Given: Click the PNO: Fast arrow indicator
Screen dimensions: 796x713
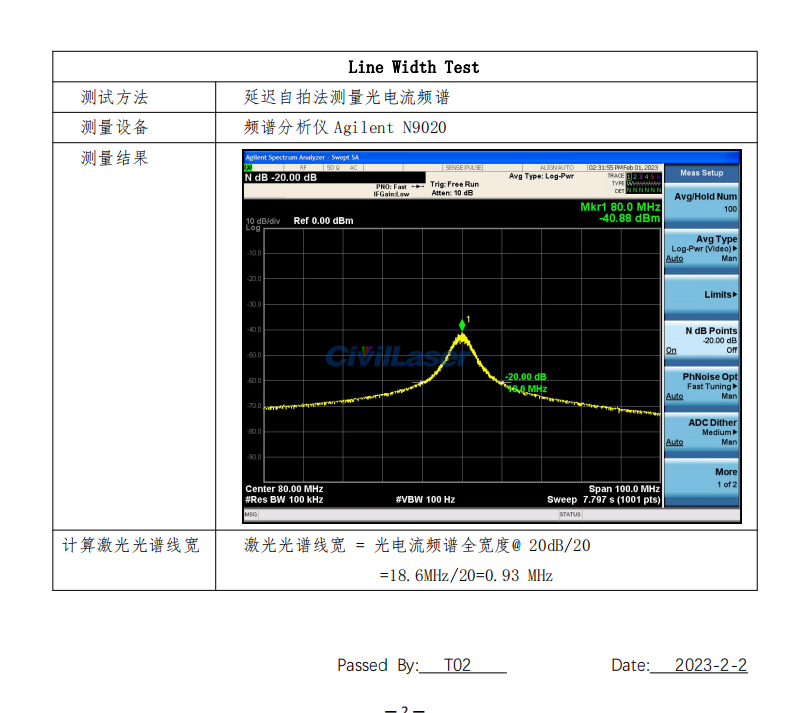Looking at the screenshot, I should click(416, 186).
